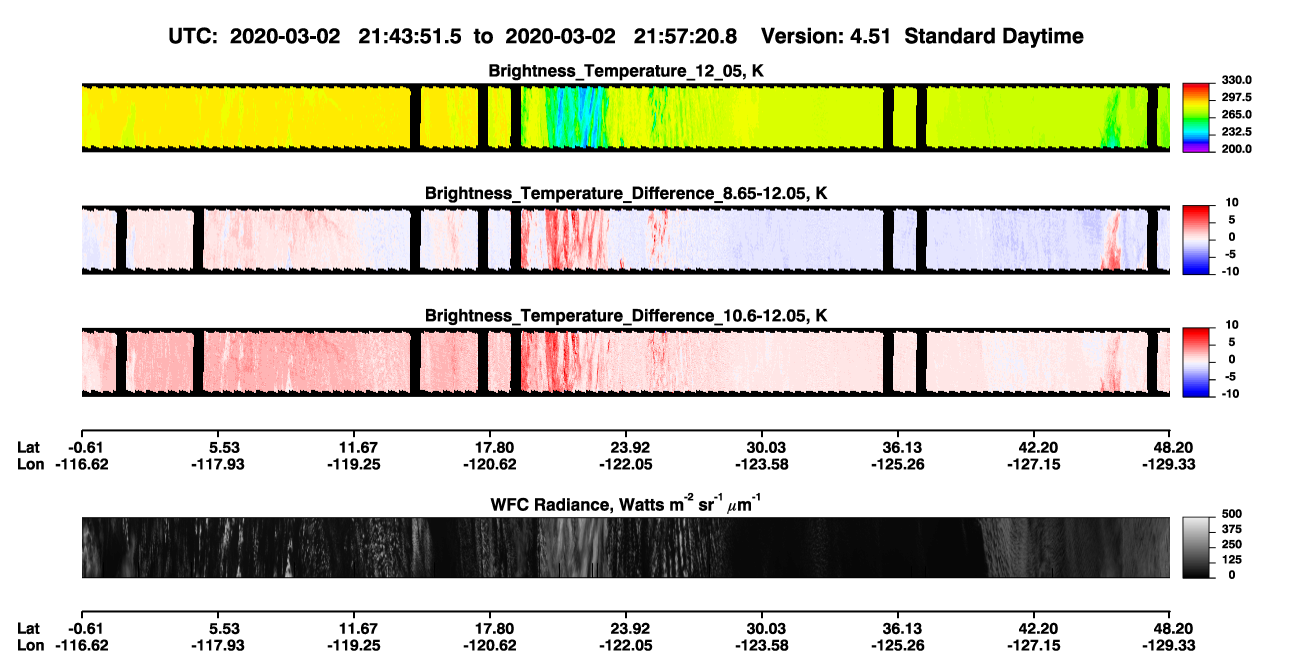Image resolution: width=1300 pixels, height=667 pixels.
Task: Click the '500' tick on WFC color bar
Action: 1232,516
